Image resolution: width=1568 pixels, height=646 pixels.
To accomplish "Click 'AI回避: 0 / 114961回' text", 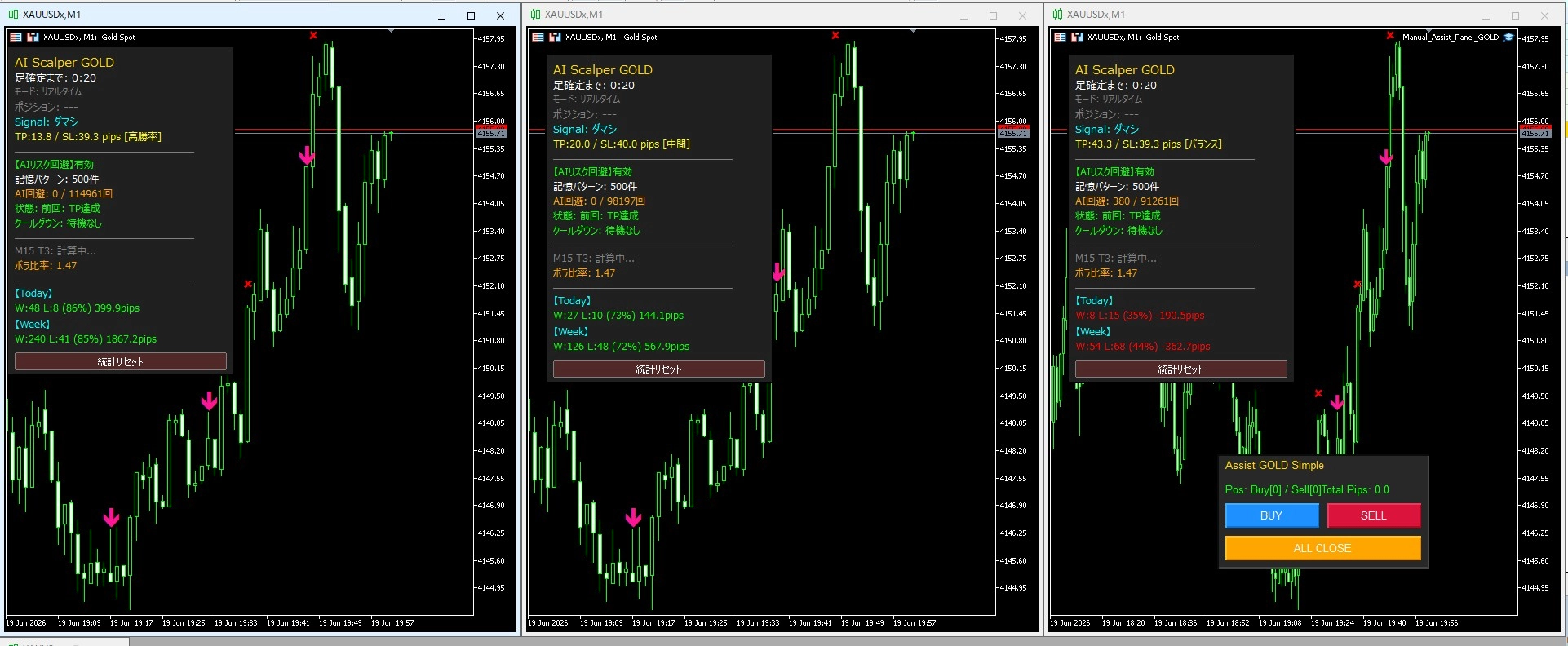I will click(64, 193).
